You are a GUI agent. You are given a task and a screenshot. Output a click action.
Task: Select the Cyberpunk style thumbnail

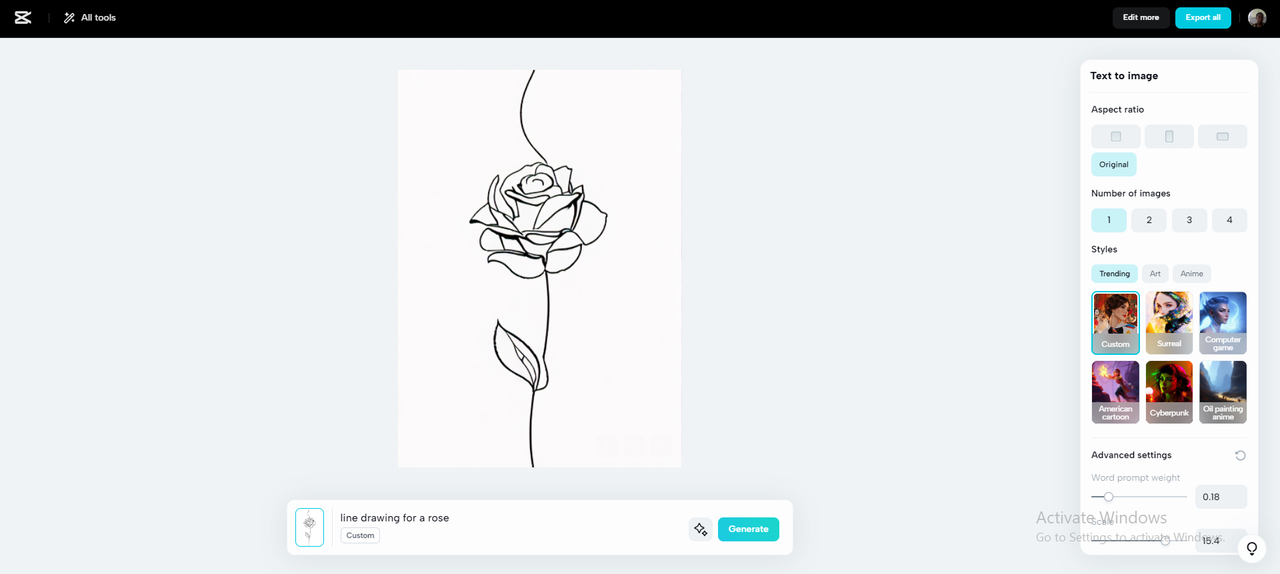[x=1169, y=392]
